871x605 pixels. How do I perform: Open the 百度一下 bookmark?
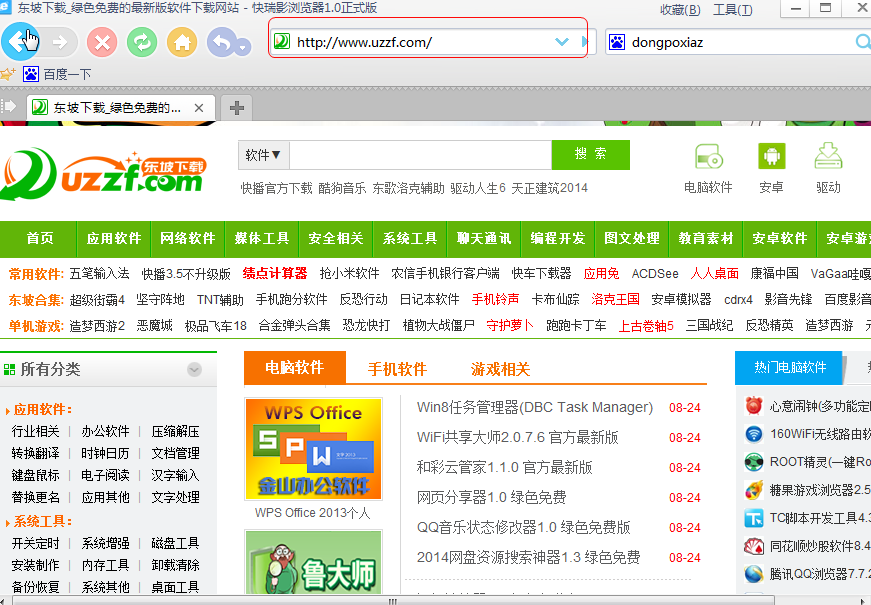click(x=57, y=74)
